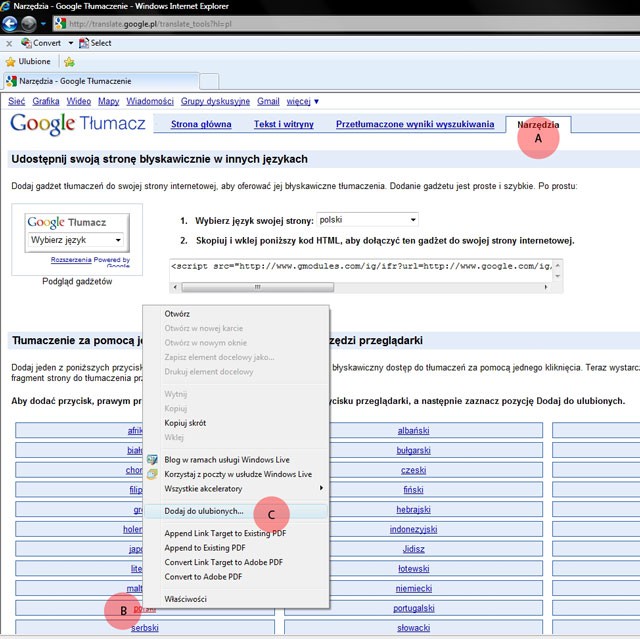Click the browser Back arrow button
This screenshot has height=639, width=640.
(9, 24)
